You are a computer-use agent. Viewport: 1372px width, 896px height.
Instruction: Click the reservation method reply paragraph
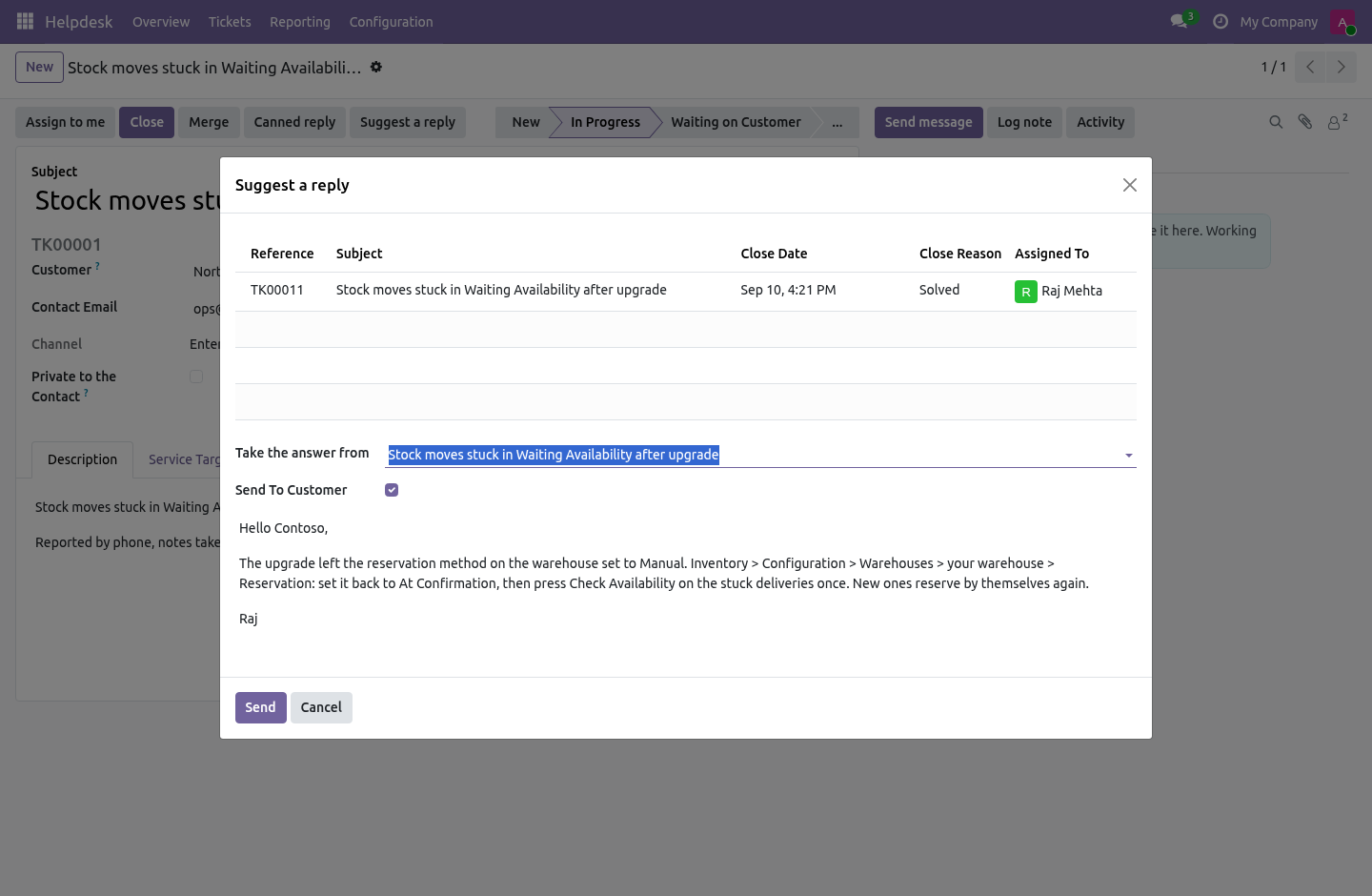[664, 573]
